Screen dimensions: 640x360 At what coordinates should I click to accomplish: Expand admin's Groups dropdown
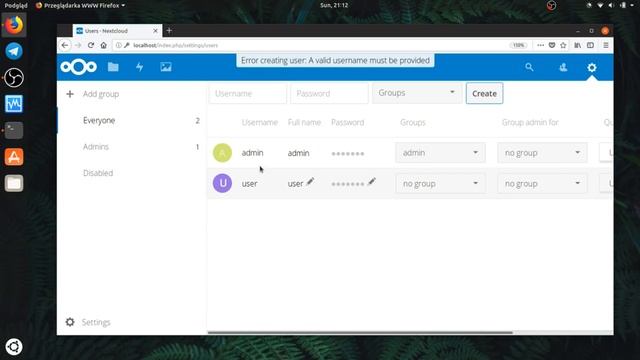click(440, 153)
